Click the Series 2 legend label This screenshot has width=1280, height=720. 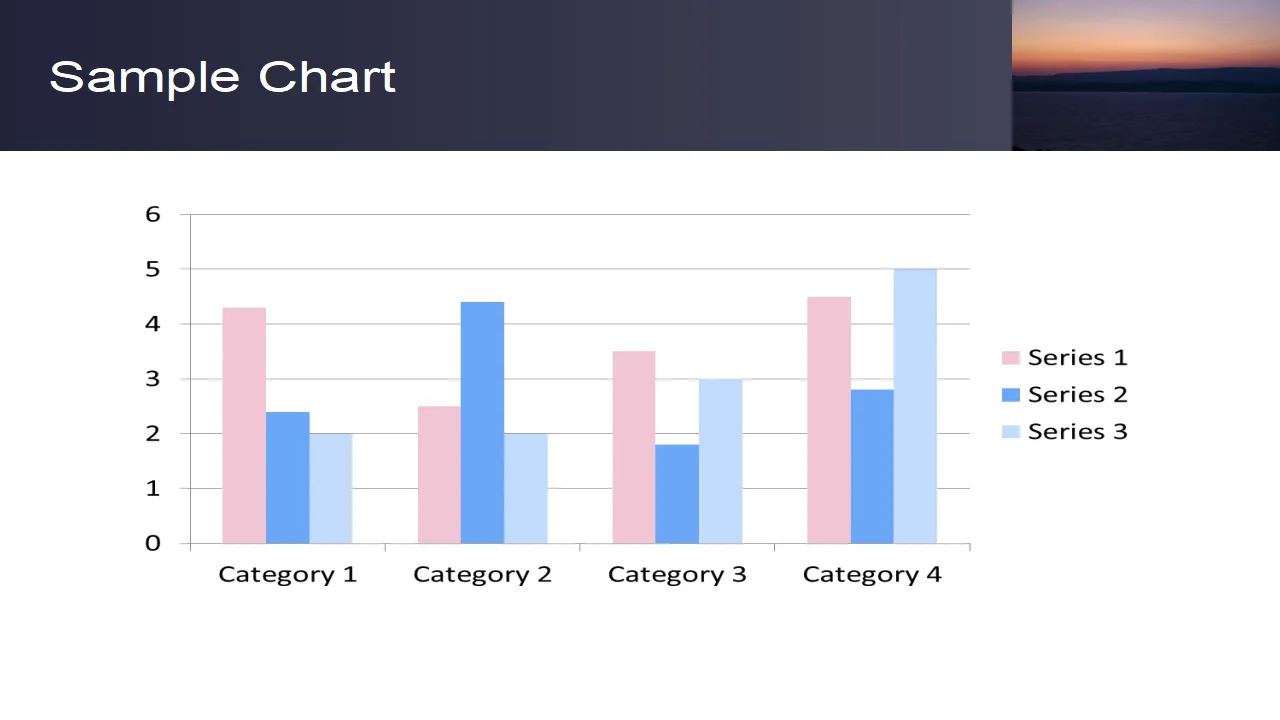[1077, 394]
